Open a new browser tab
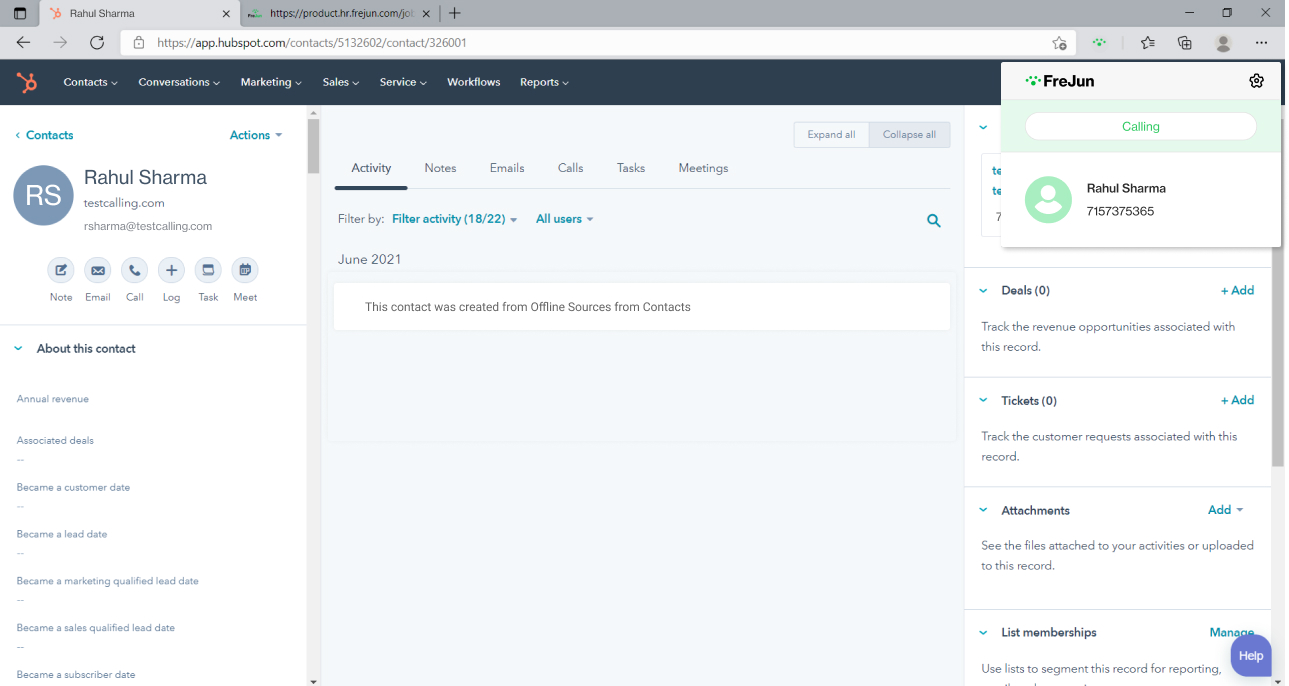The image size is (1289, 686). coord(455,13)
